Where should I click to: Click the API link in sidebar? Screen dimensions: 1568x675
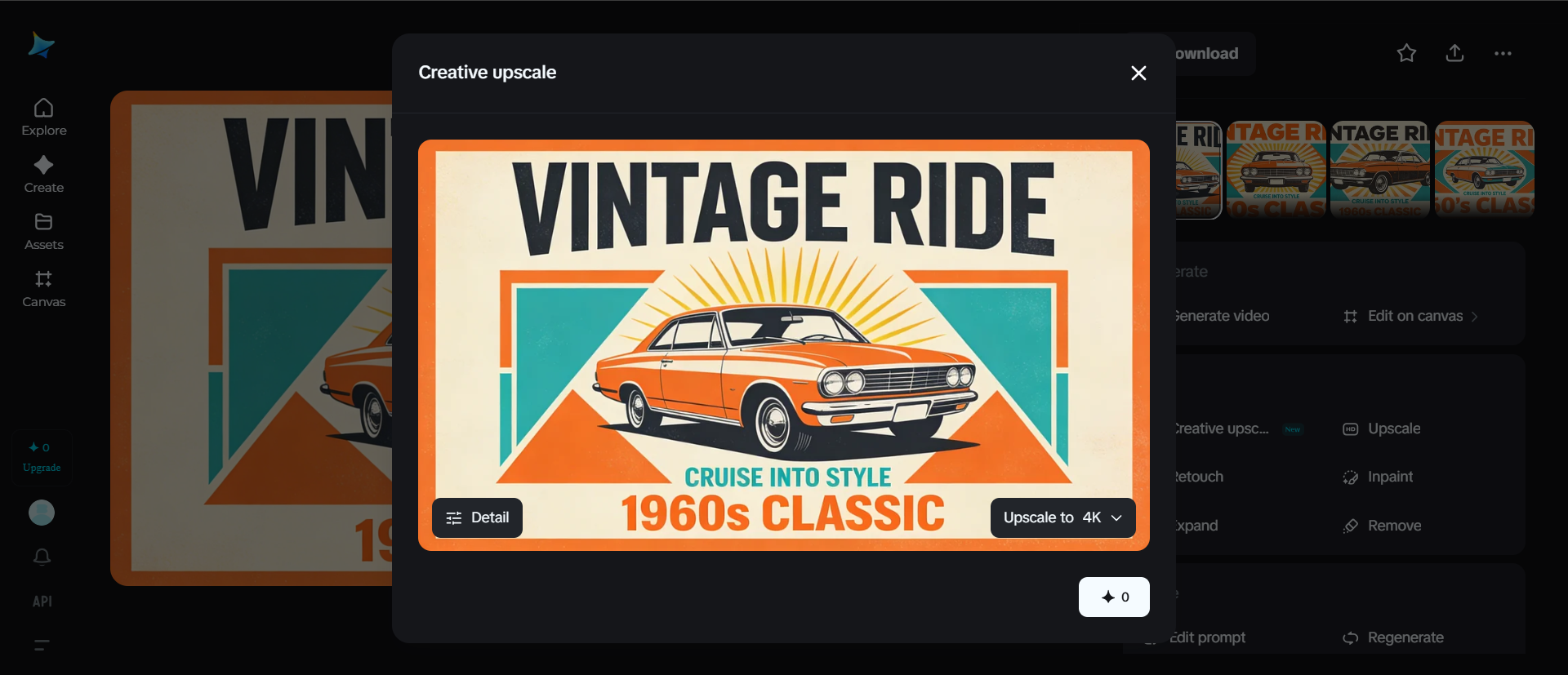click(x=42, y=602)
